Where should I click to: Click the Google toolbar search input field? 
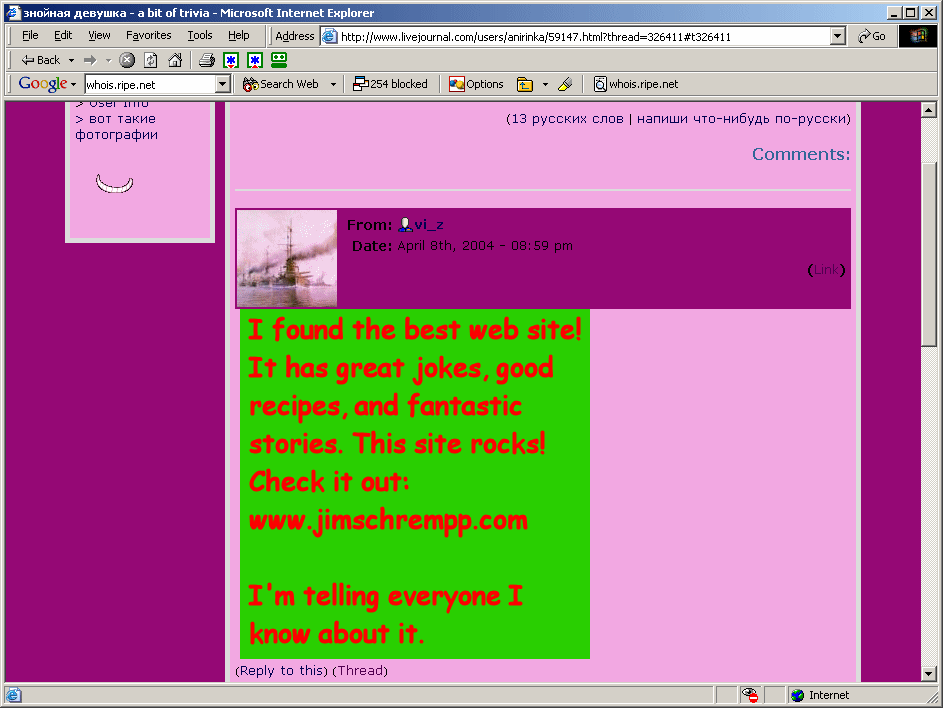tap(150, 84)
